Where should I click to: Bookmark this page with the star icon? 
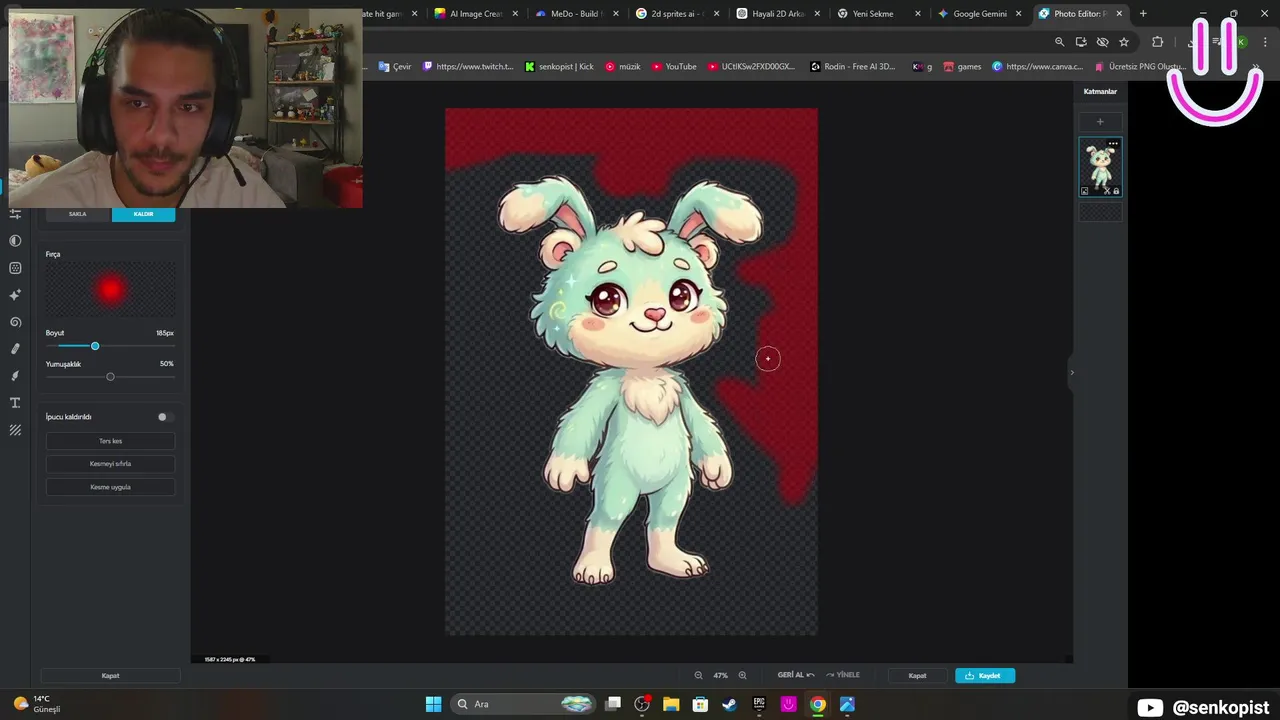point(1124,42)
